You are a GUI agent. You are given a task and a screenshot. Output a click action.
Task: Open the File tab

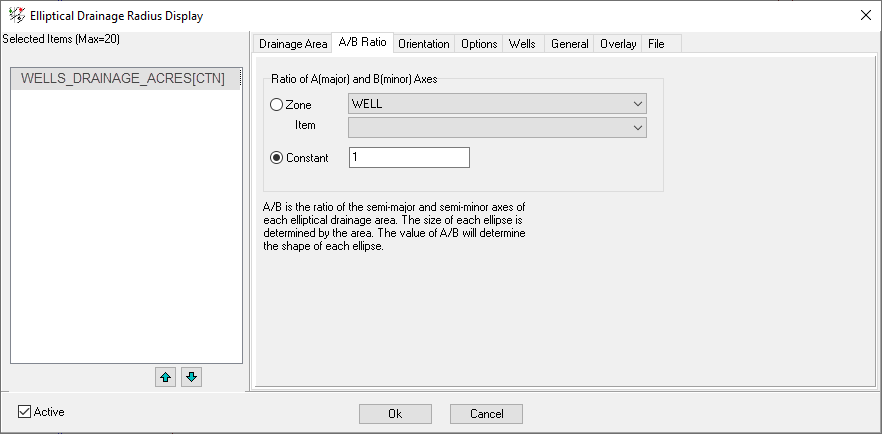[656, 44]
